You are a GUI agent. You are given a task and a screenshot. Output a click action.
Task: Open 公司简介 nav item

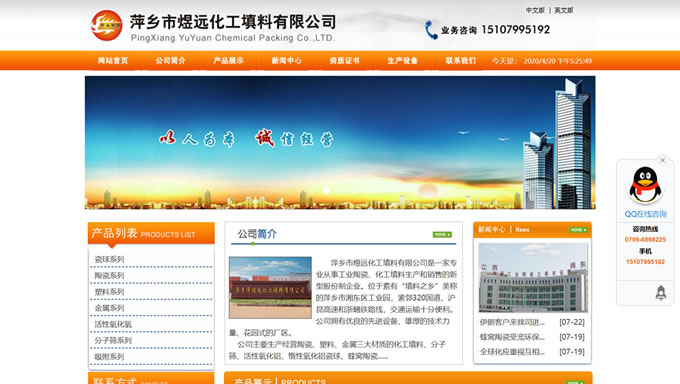point(170,61)
